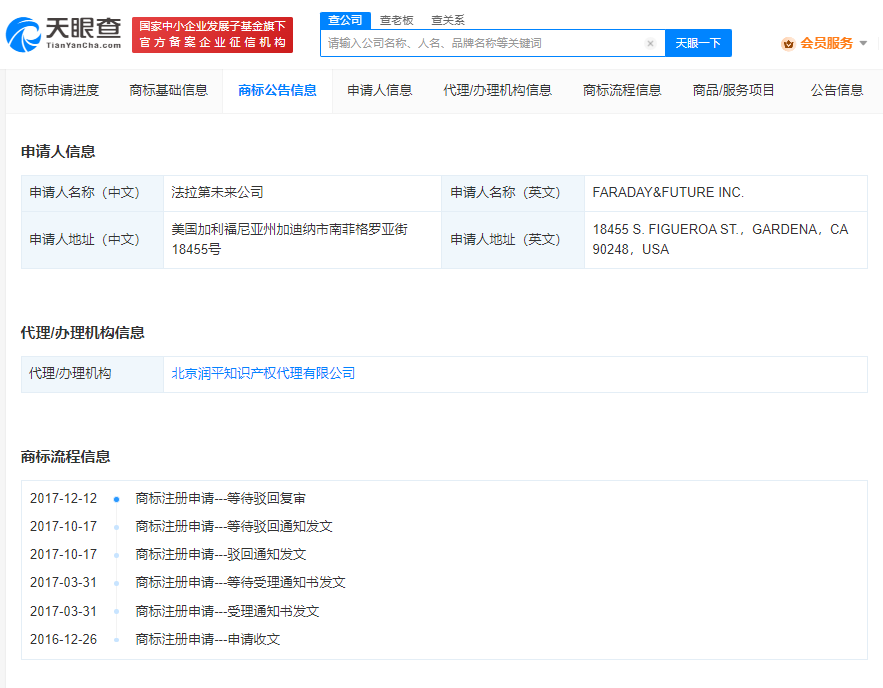Image resolution: width=883 pixels, height=688 pixels.
Task: Click the red 官方备案企业征信机构 banner
Action: (x=212, y=35)
